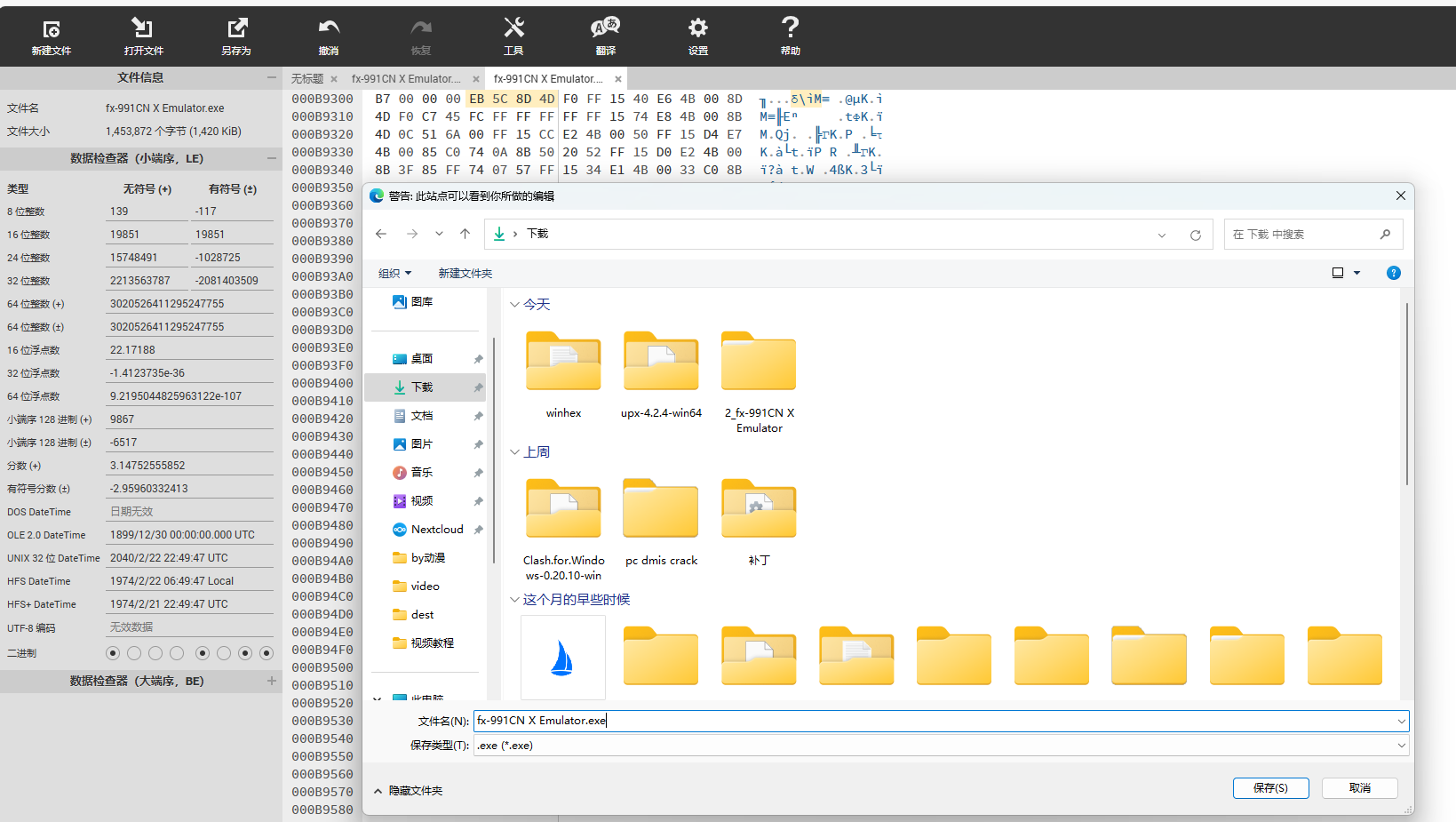Screen dimensions: 1456x822
Task: Go forward in the save dialog
Action: (412, 234)
